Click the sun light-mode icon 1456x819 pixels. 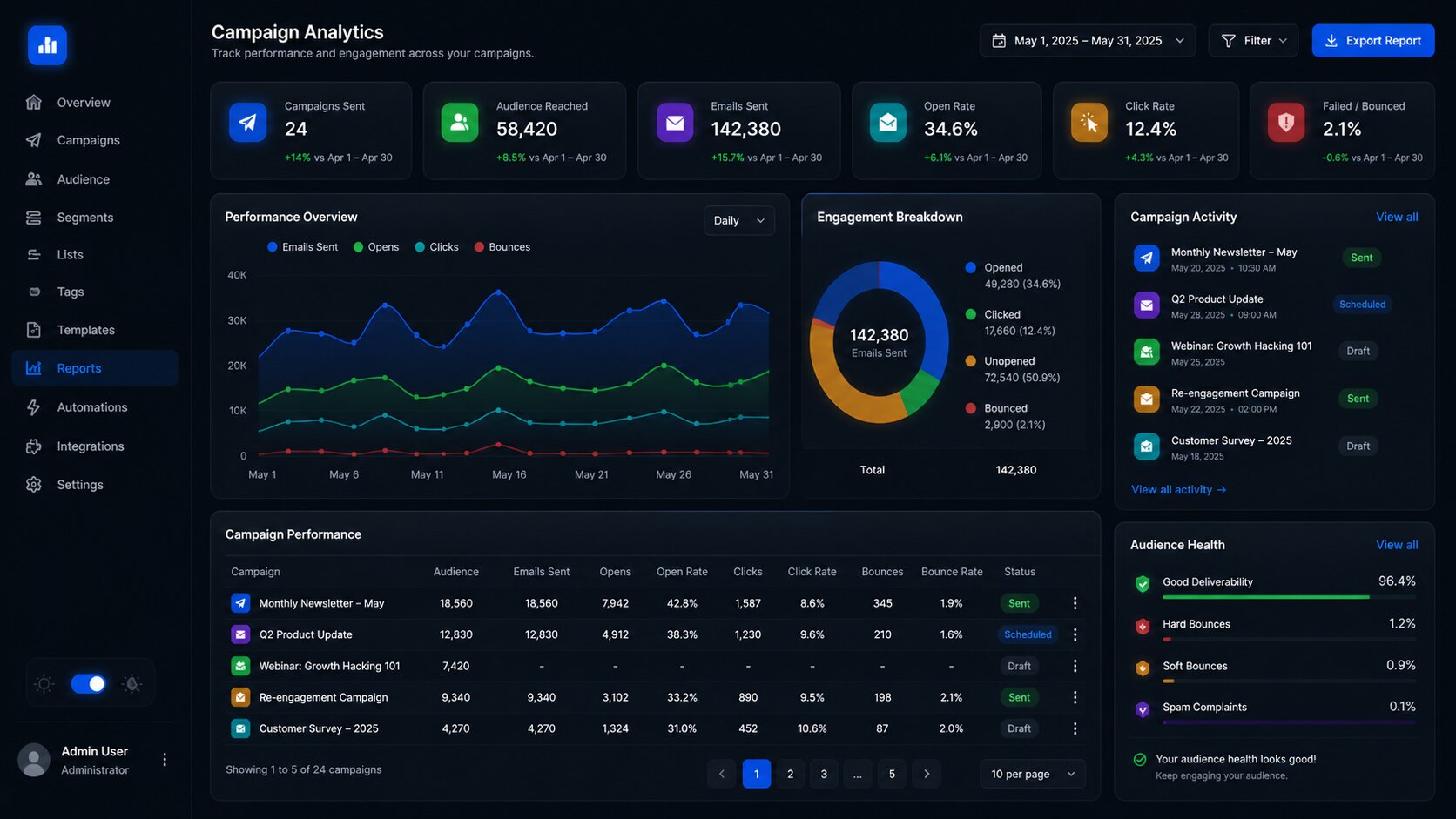tap(44, 684)
